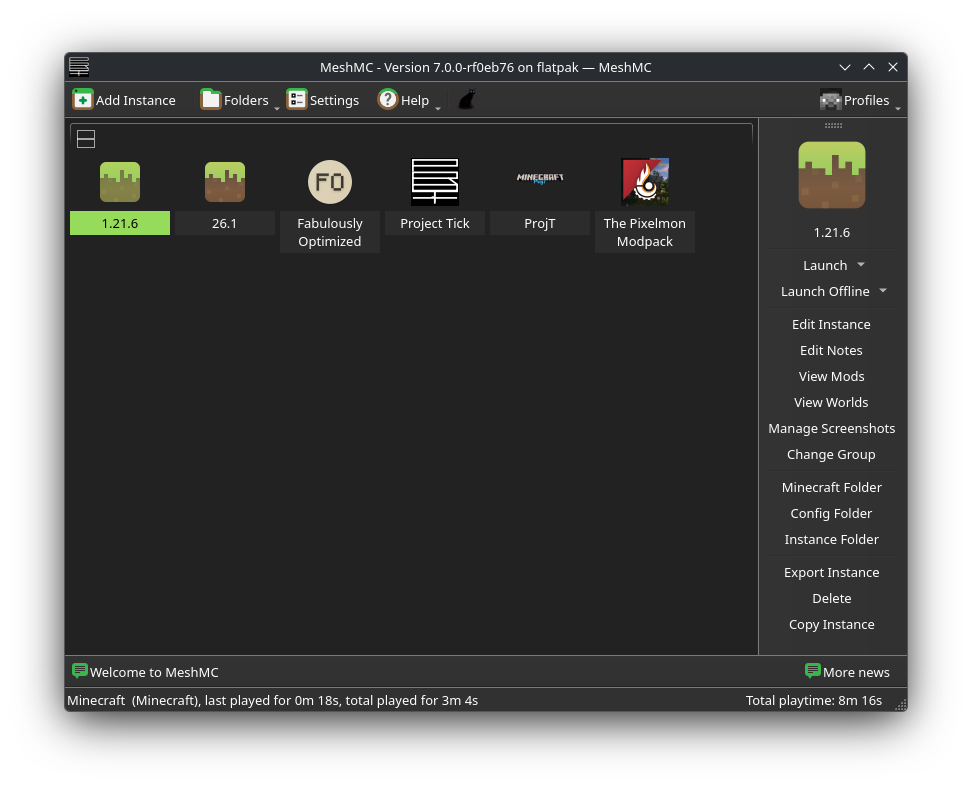
Task: Select The Pixelmon Modpack instance icon
Action: pyautogui.click(x=644, y=182)
